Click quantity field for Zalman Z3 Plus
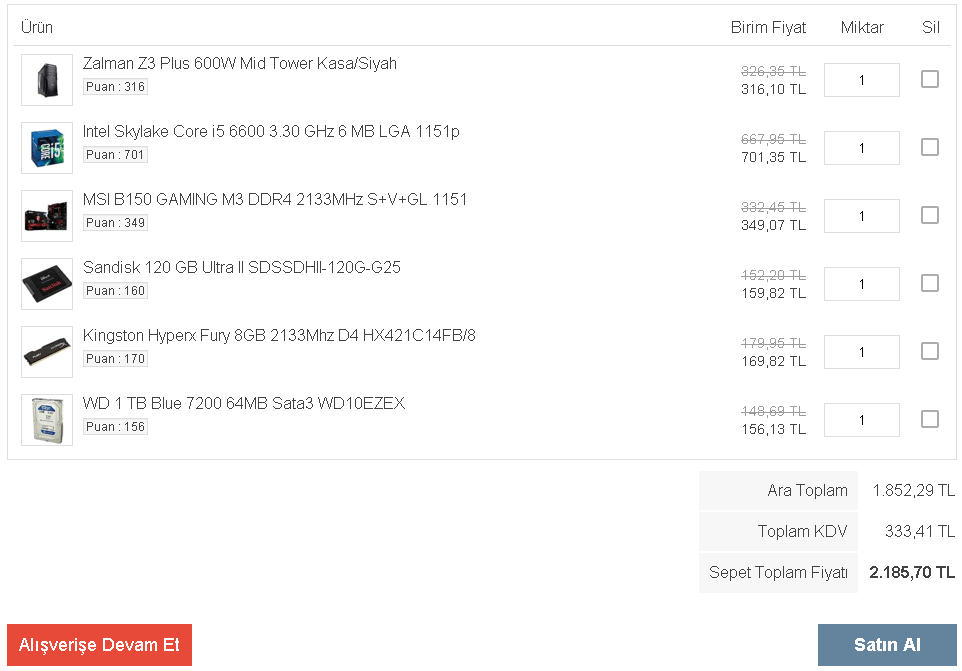Image resolution: width=962 pixels, height=671 pixels. click(861, 80)
